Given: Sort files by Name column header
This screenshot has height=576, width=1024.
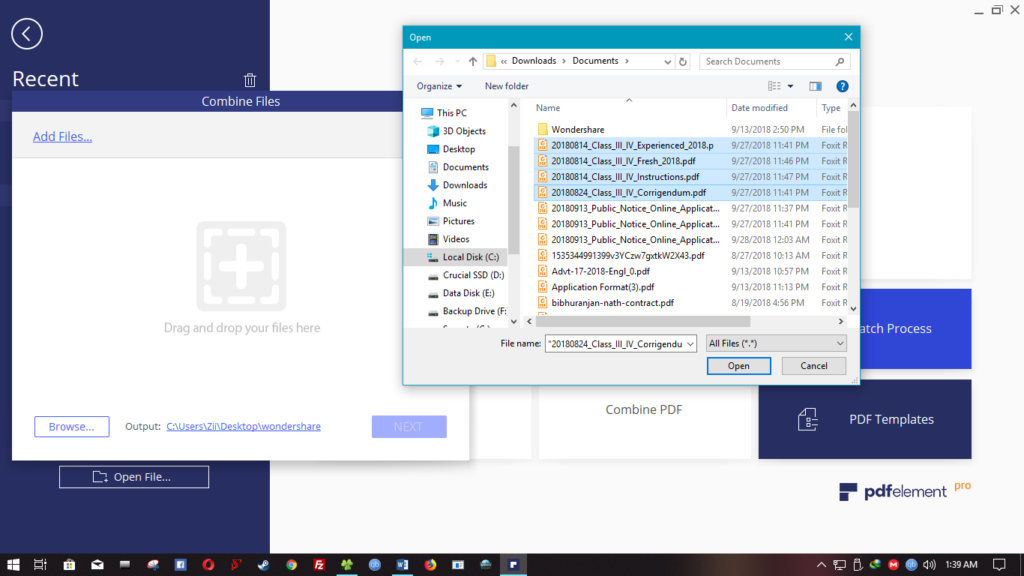Looking at the screenshot, I should click(x=548, y=108).
